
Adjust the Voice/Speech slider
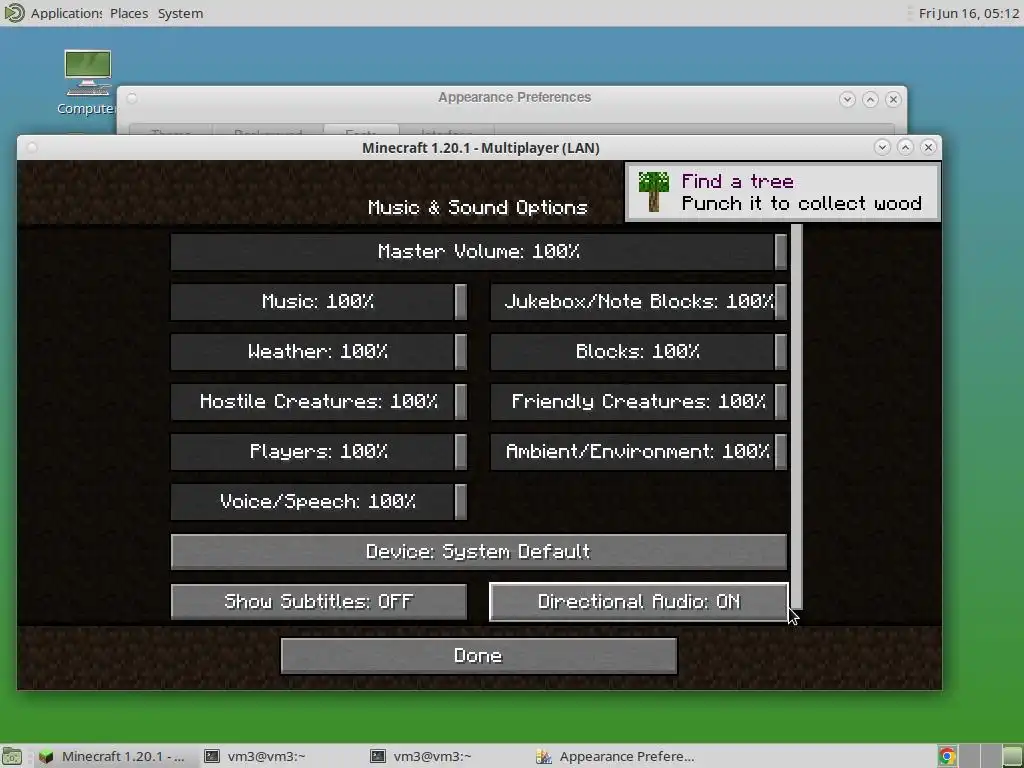[319, 502]
